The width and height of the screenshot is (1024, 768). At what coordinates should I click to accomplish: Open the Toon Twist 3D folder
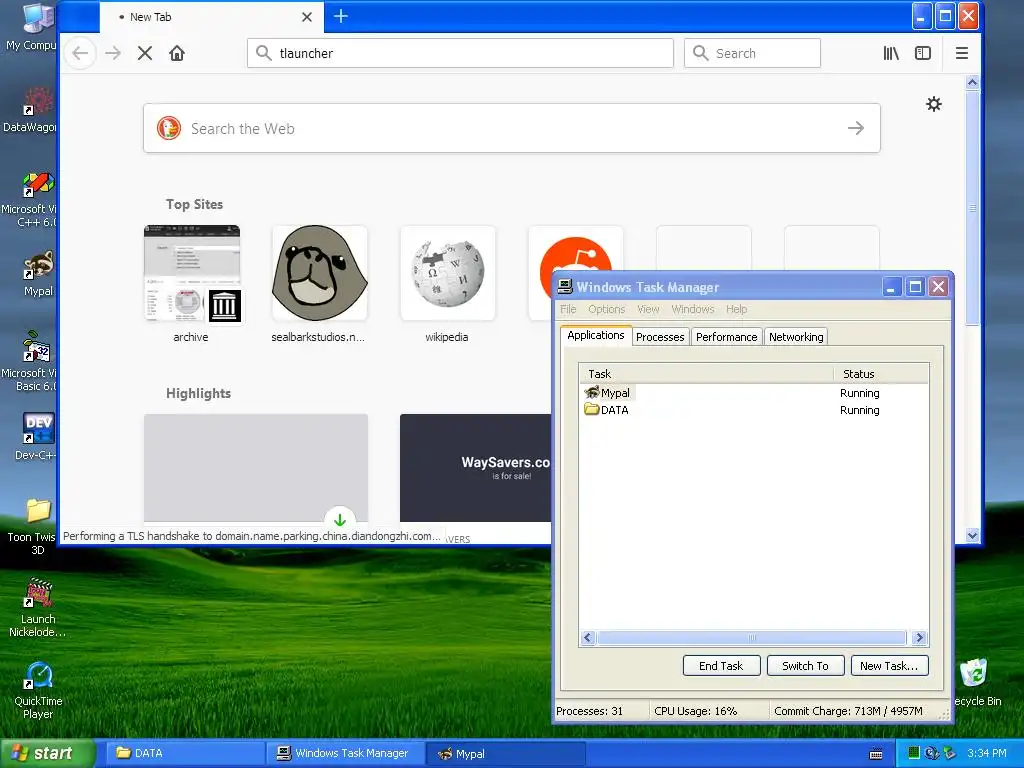click(x=31, y=526)
